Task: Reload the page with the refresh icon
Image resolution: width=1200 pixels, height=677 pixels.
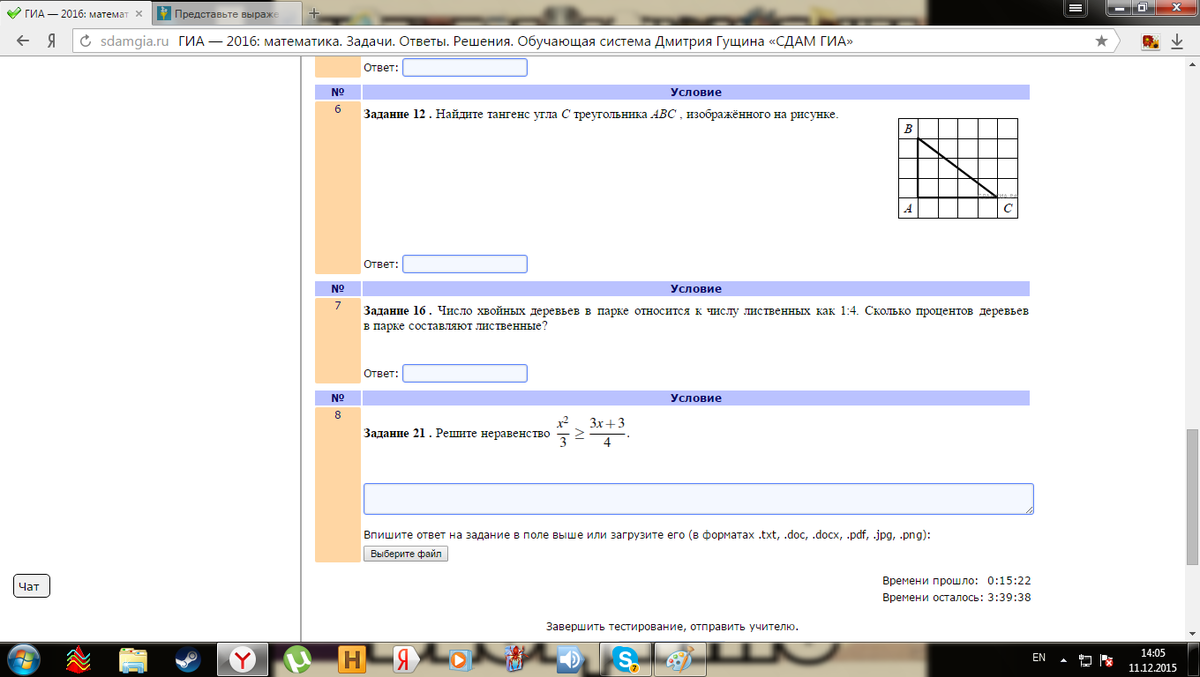Action: (85, 41)
